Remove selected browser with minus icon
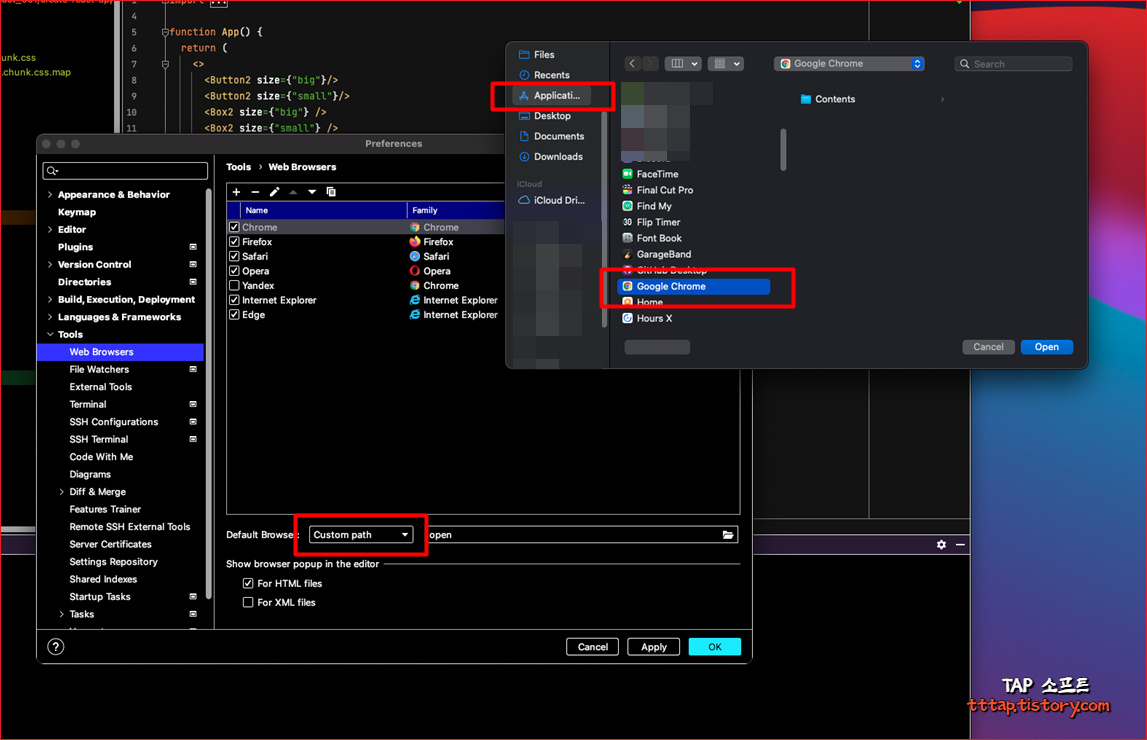1147x740 pixels. click(x=255, y=192)
